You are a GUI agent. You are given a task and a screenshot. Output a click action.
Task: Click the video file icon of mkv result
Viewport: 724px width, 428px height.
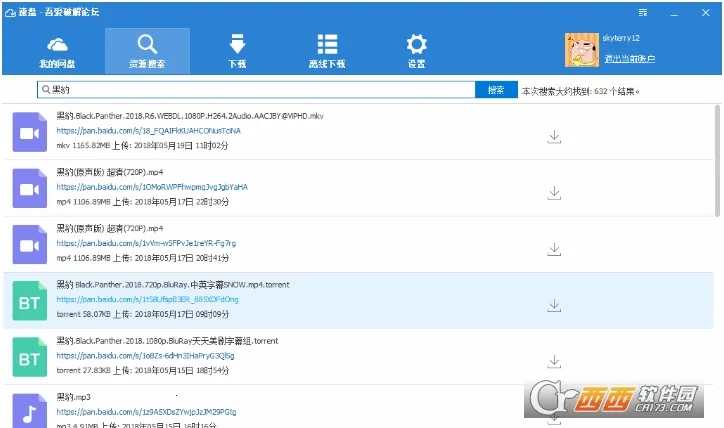point(29,132)
